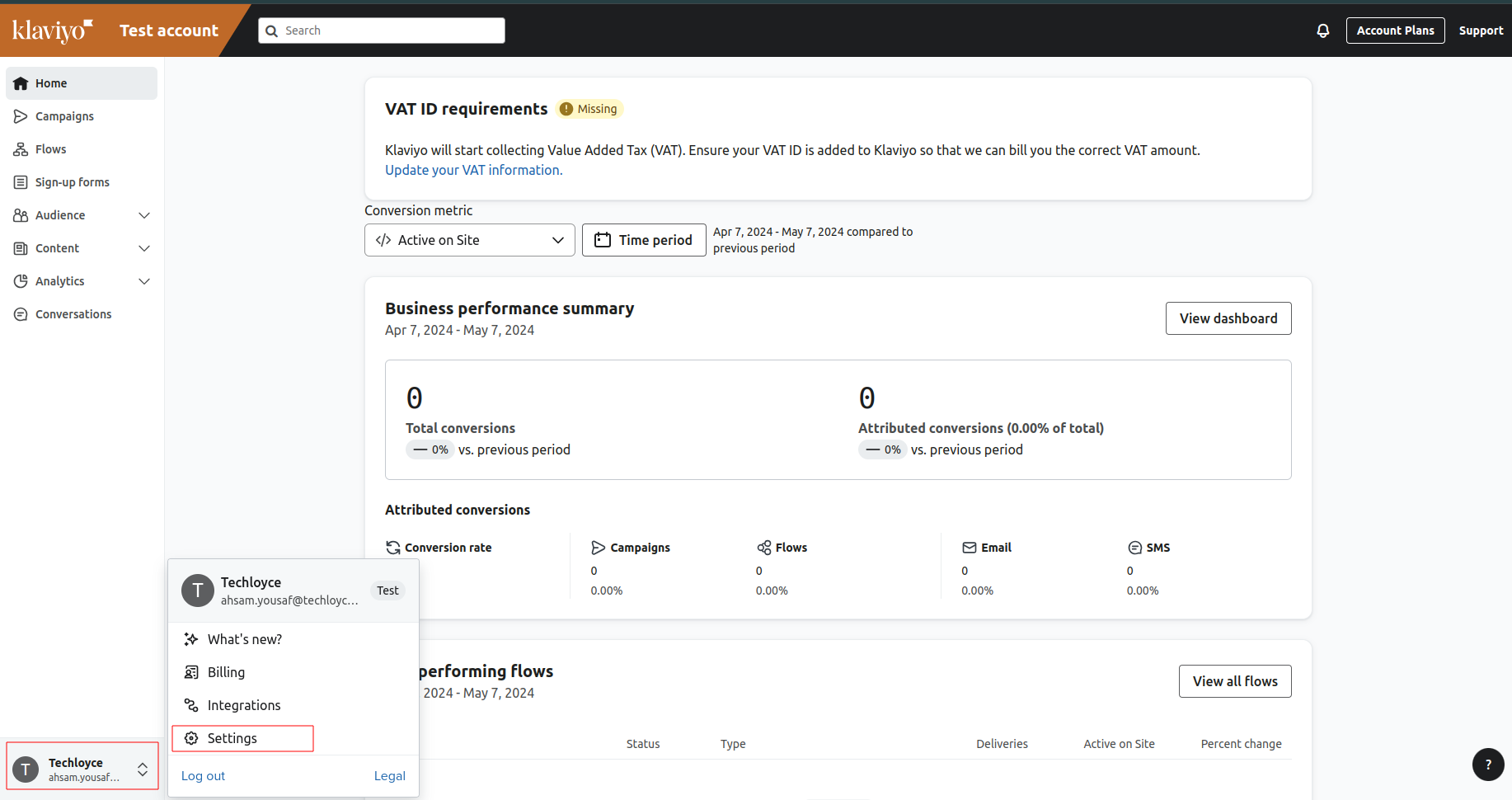Viewport: 1512px width, 800px height.
Task: Click the Home house icon
Action: [x=21, y=83]
